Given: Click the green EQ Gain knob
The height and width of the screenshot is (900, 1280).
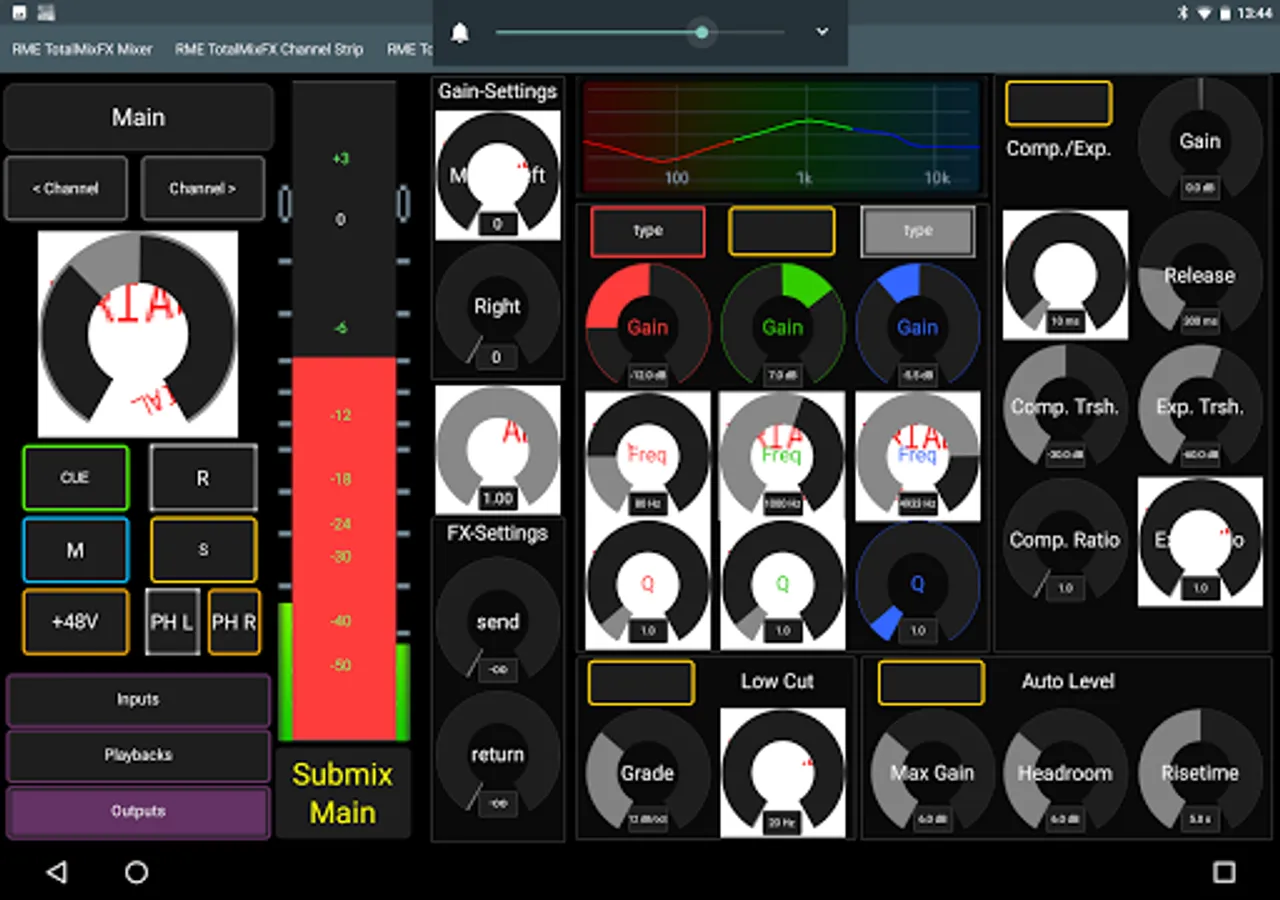Looking at the screenshot, I should click(x=782, y=326).
